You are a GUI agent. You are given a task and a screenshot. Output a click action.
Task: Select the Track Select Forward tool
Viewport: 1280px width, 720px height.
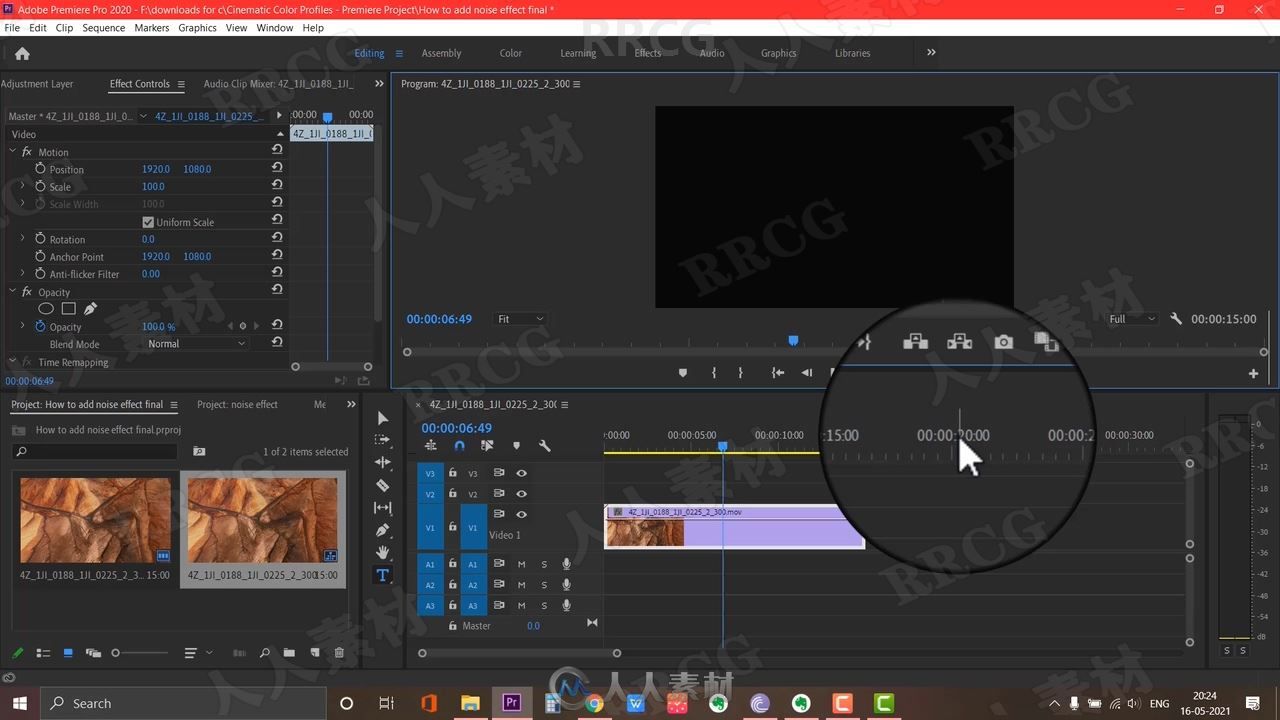pos(382,439)
